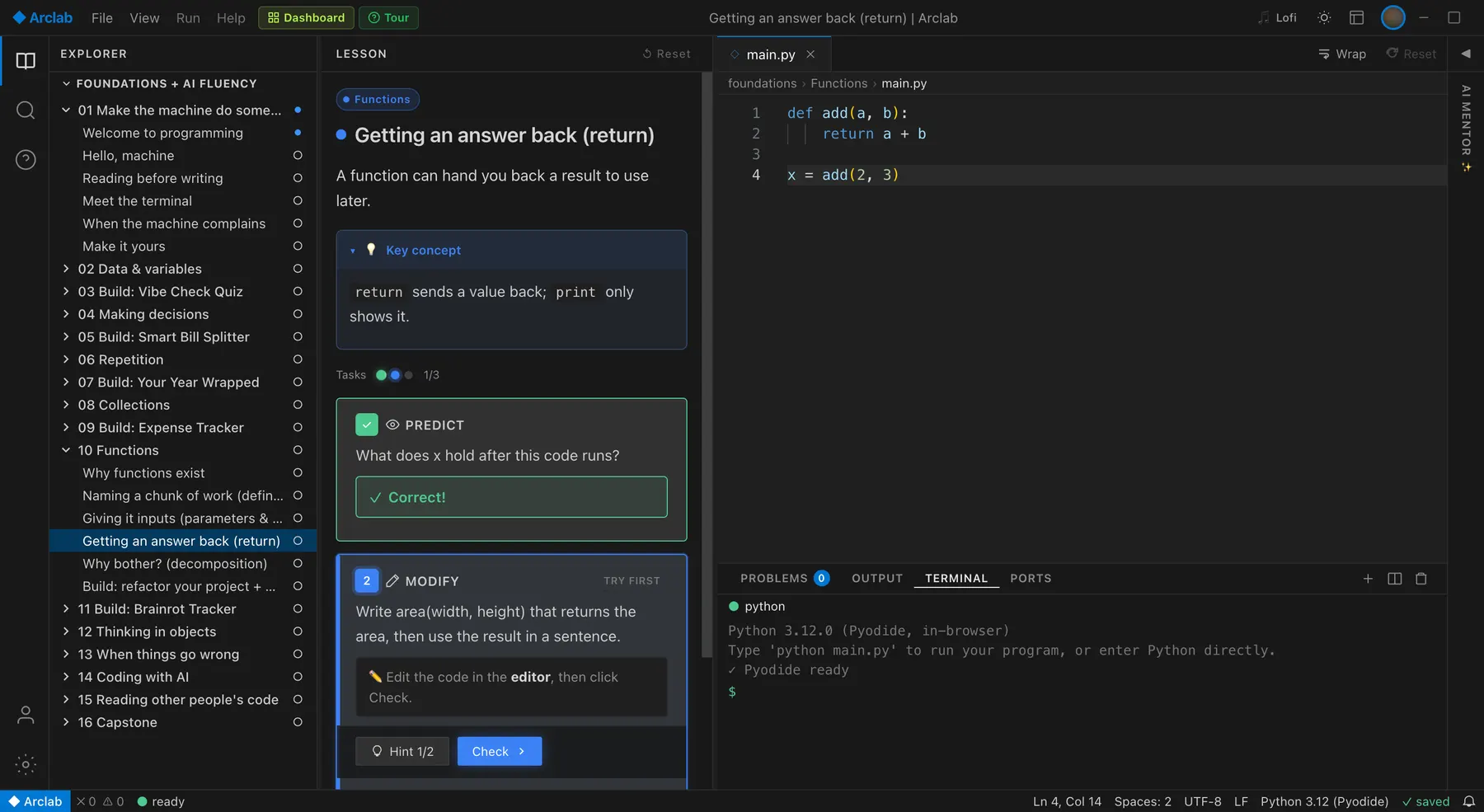Split the terminal panel
This screenshot has height=812, width=1484.
click(1395, 579)
